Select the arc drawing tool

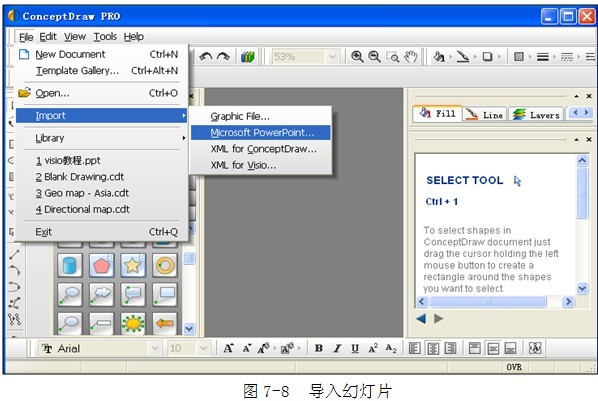(x=14, y=270)
